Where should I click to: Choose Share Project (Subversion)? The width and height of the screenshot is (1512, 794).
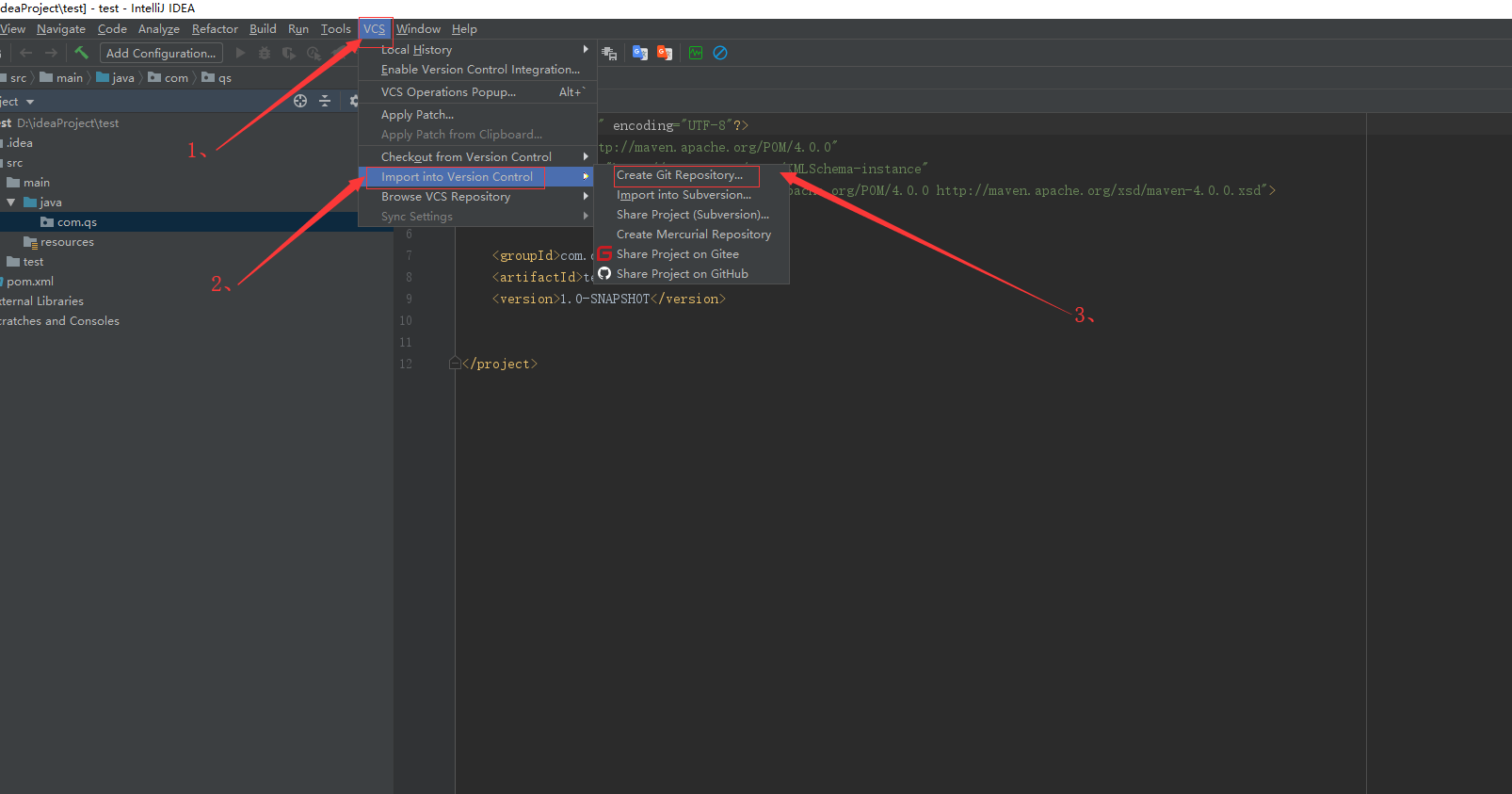pyautogui.click(x=691, y=214)
